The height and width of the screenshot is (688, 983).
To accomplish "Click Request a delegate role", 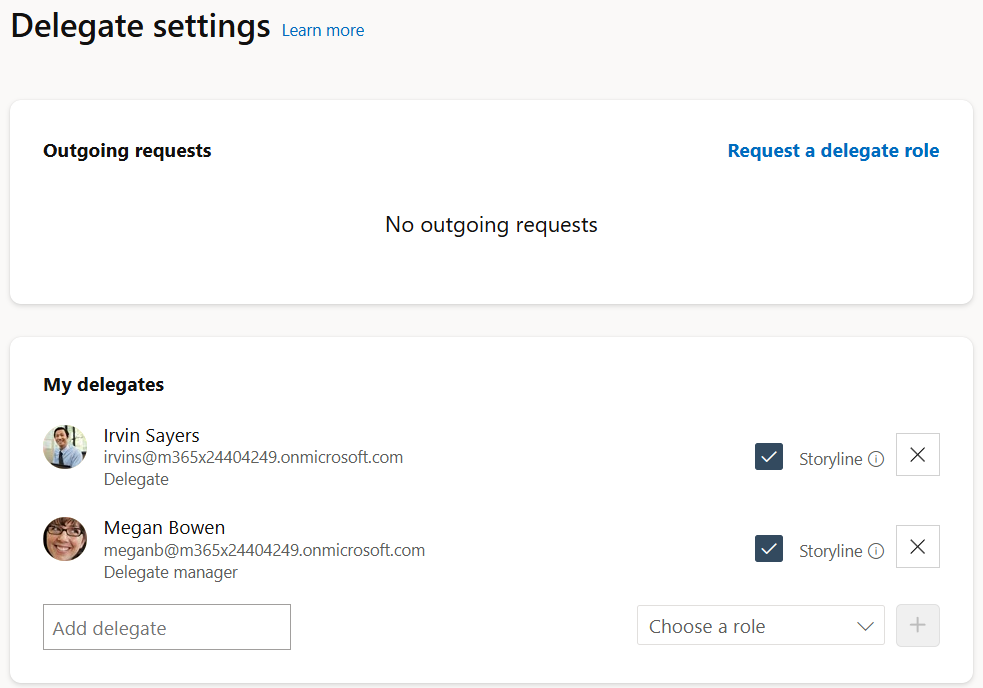I will (833, 150).
